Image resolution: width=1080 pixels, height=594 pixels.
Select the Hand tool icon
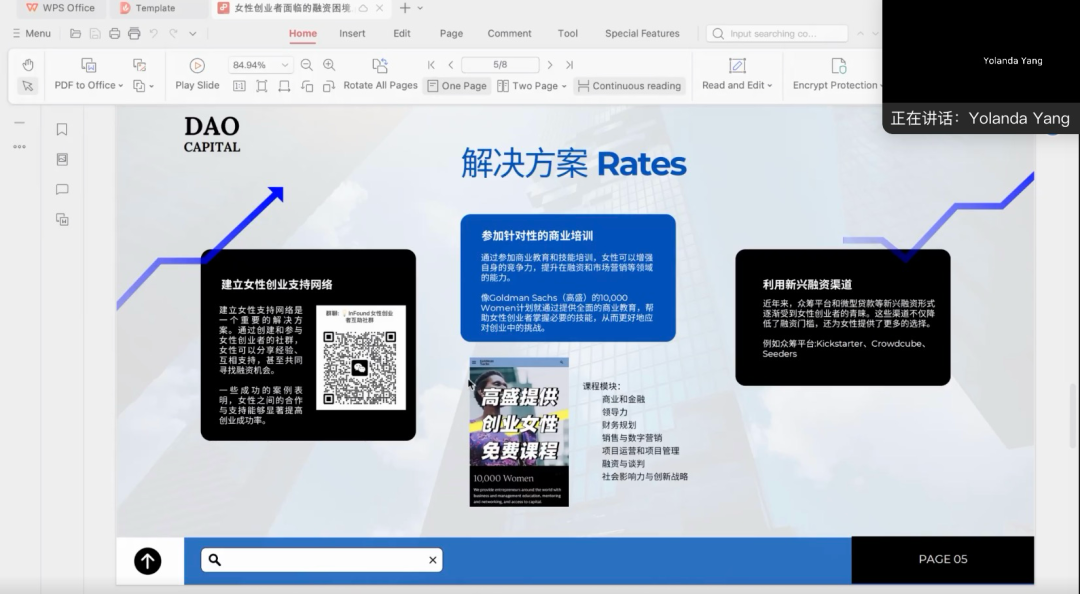(28, 65)
